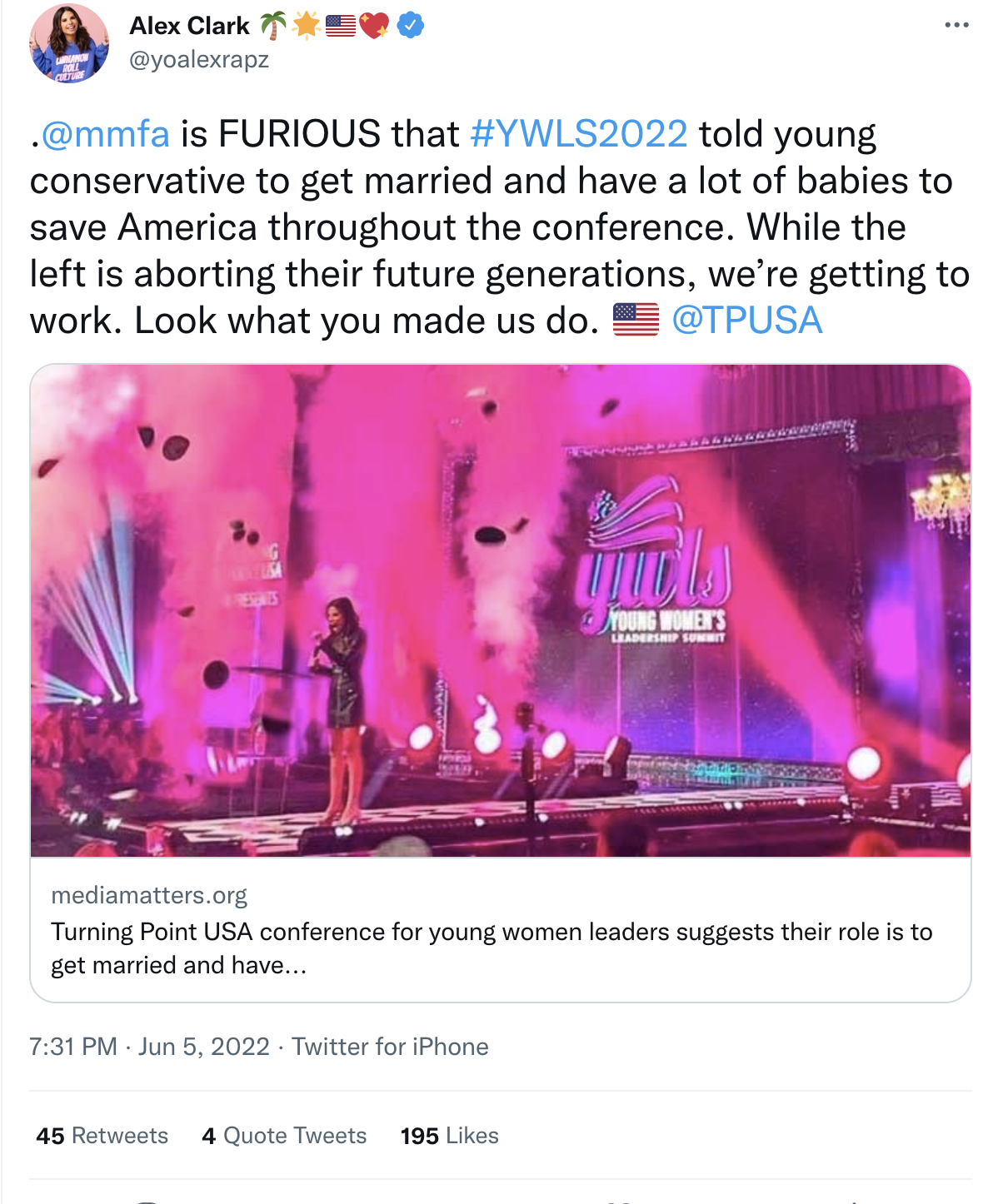The image size is (993, 1204).
Task: Click the Alex Clark display name
Action: pyautogui.click(x=190, y=26)
